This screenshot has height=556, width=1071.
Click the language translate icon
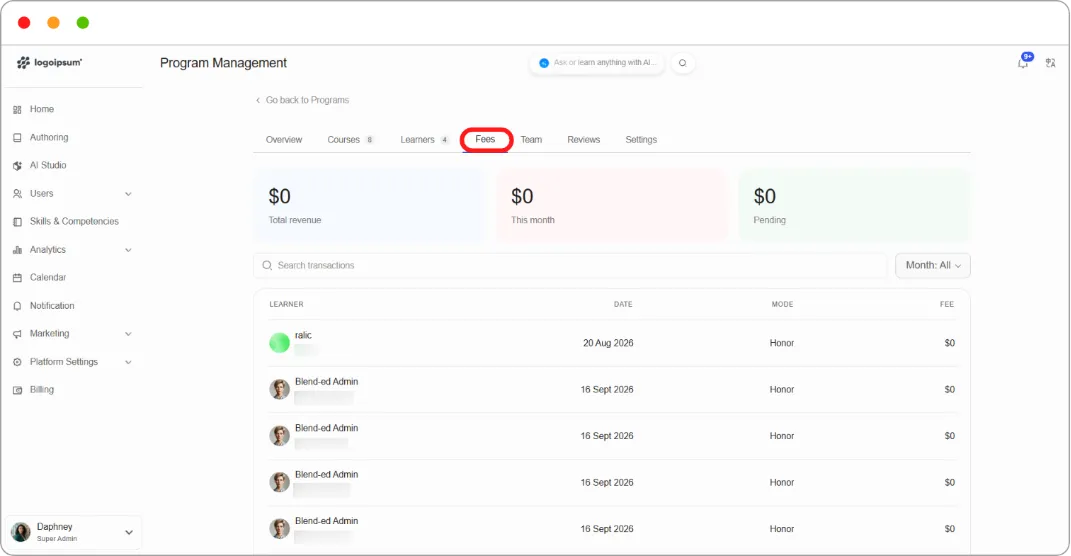[1051, 63]
